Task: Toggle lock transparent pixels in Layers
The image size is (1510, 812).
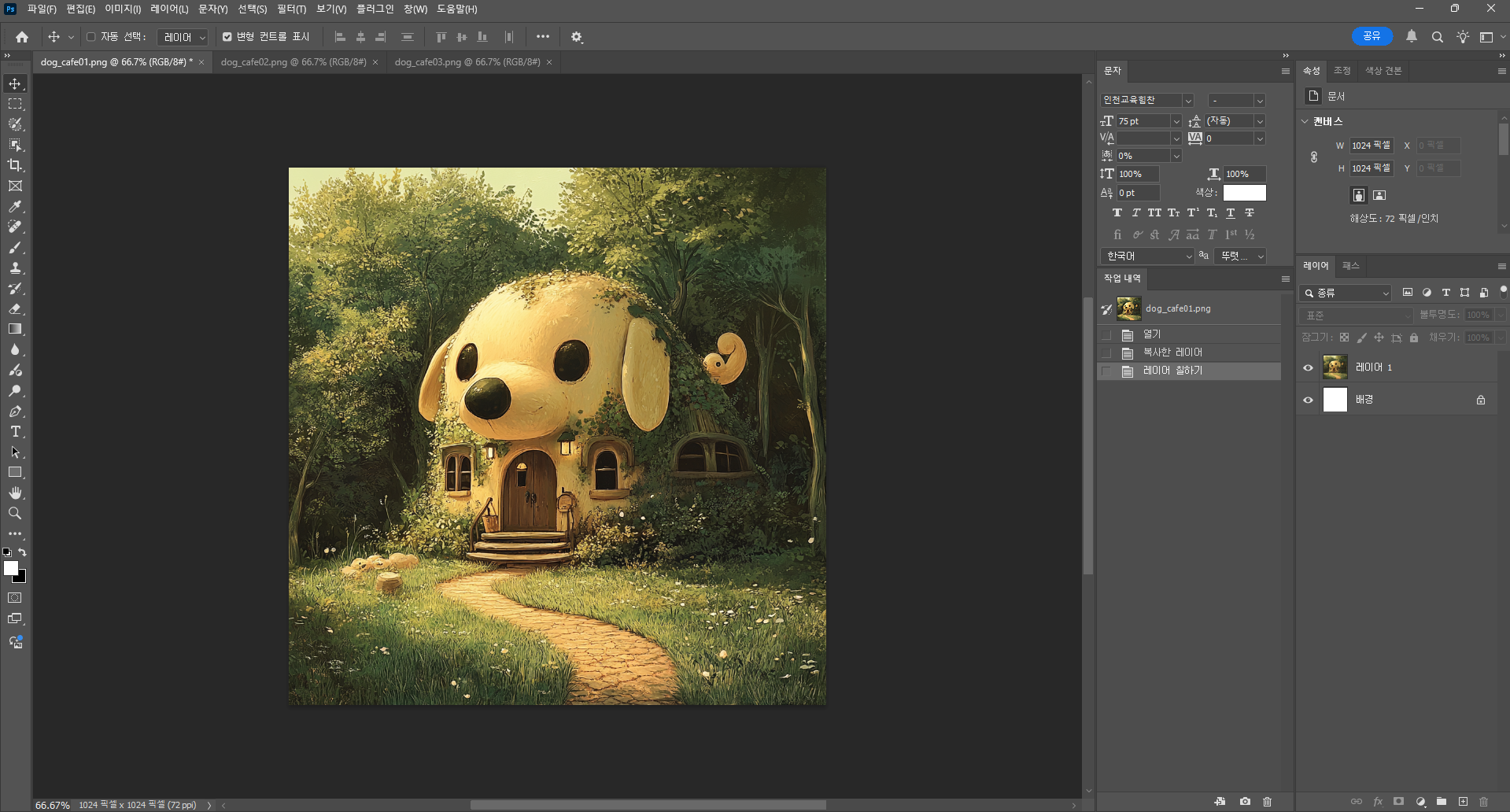Action: [1344, 338]
